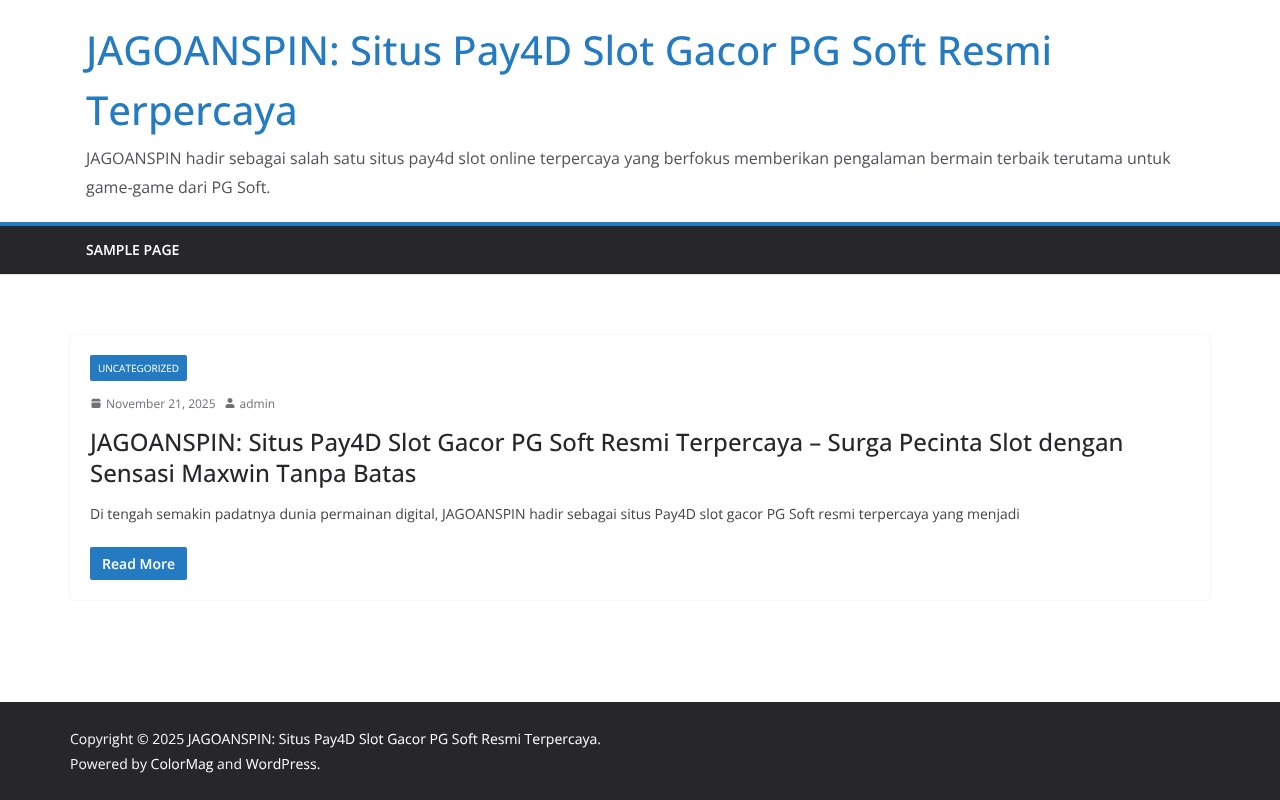Click the calendar icon beside the post date
Screen dimensions: 1280x800
click(96, 404)
